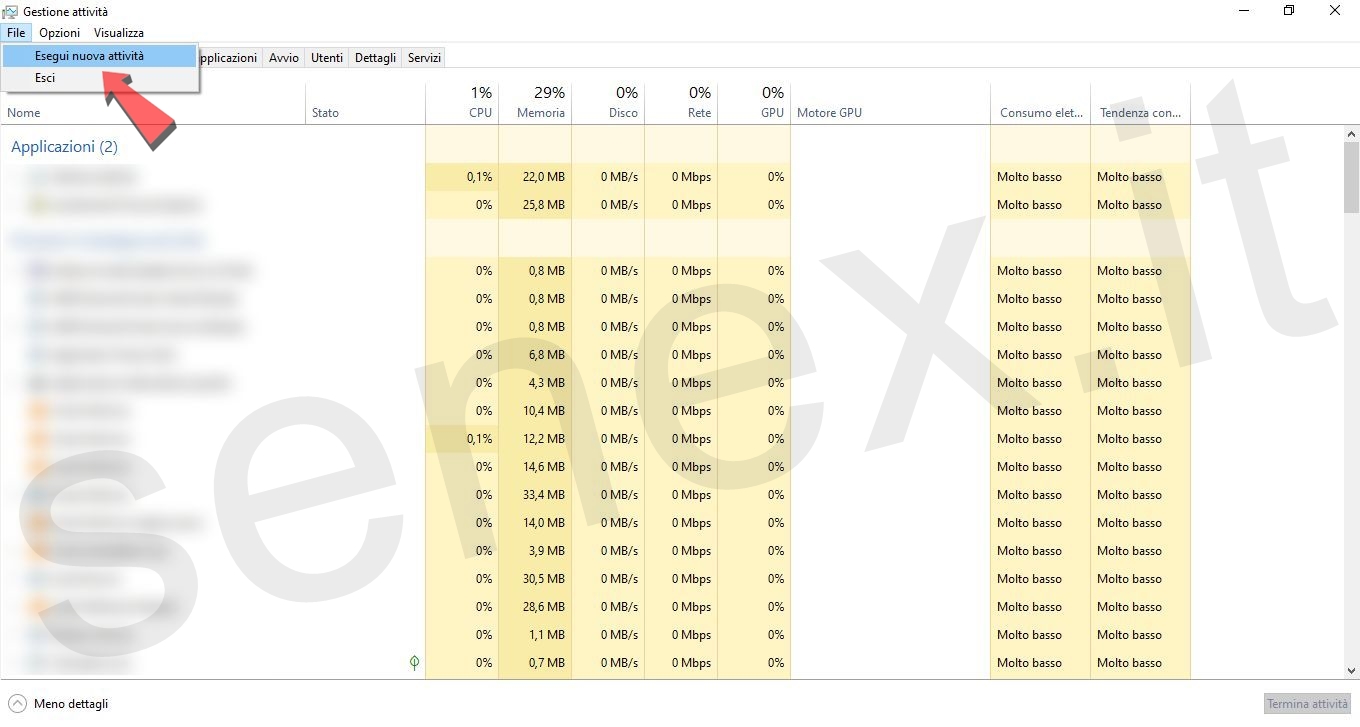Viewport: 1360px width, 727px height.
Task: Choose Esci in the File menu
Action: coord(45,78)
